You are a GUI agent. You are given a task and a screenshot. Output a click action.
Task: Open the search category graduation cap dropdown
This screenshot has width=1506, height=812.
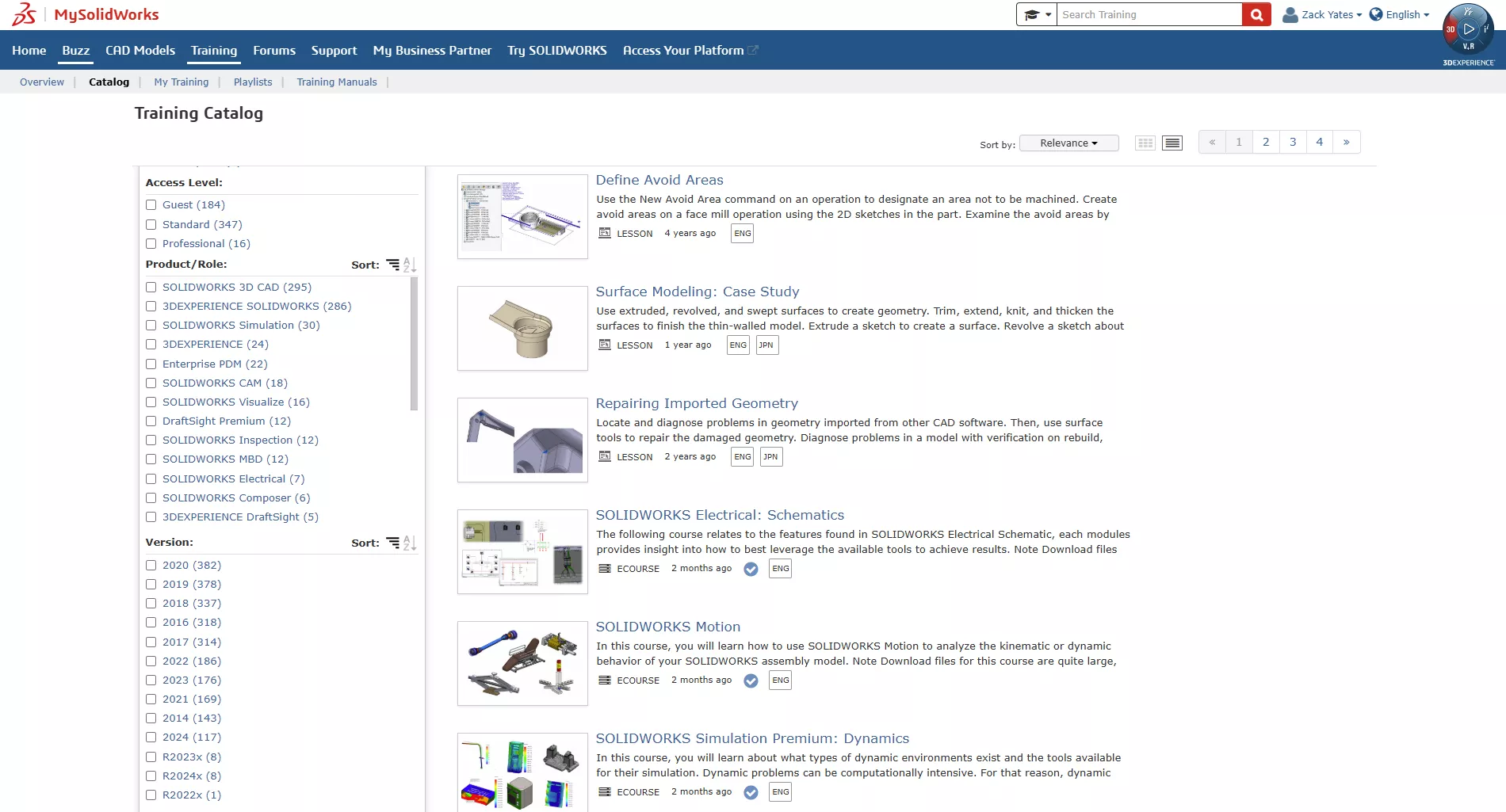pyautogui.click(x=1037, y=14)
